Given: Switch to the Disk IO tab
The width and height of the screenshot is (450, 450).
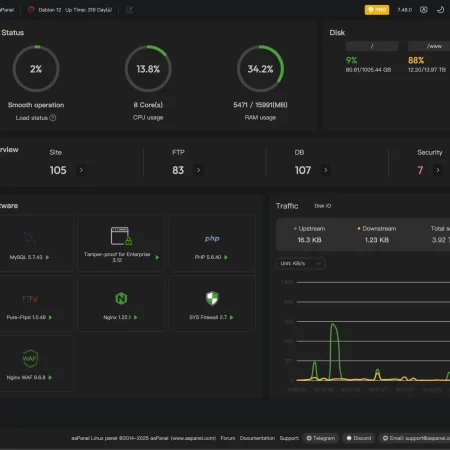Looking at the screenshot, I should coord(323,206).
